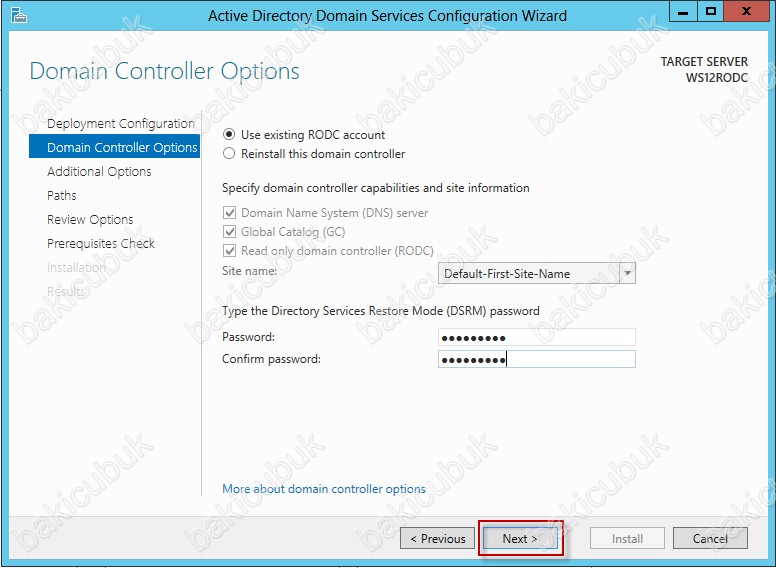Click 'Type the Directory Services Restore Mode (DSRM) password' text
This screenshot has height=568, width=776.
pos(381,311)
